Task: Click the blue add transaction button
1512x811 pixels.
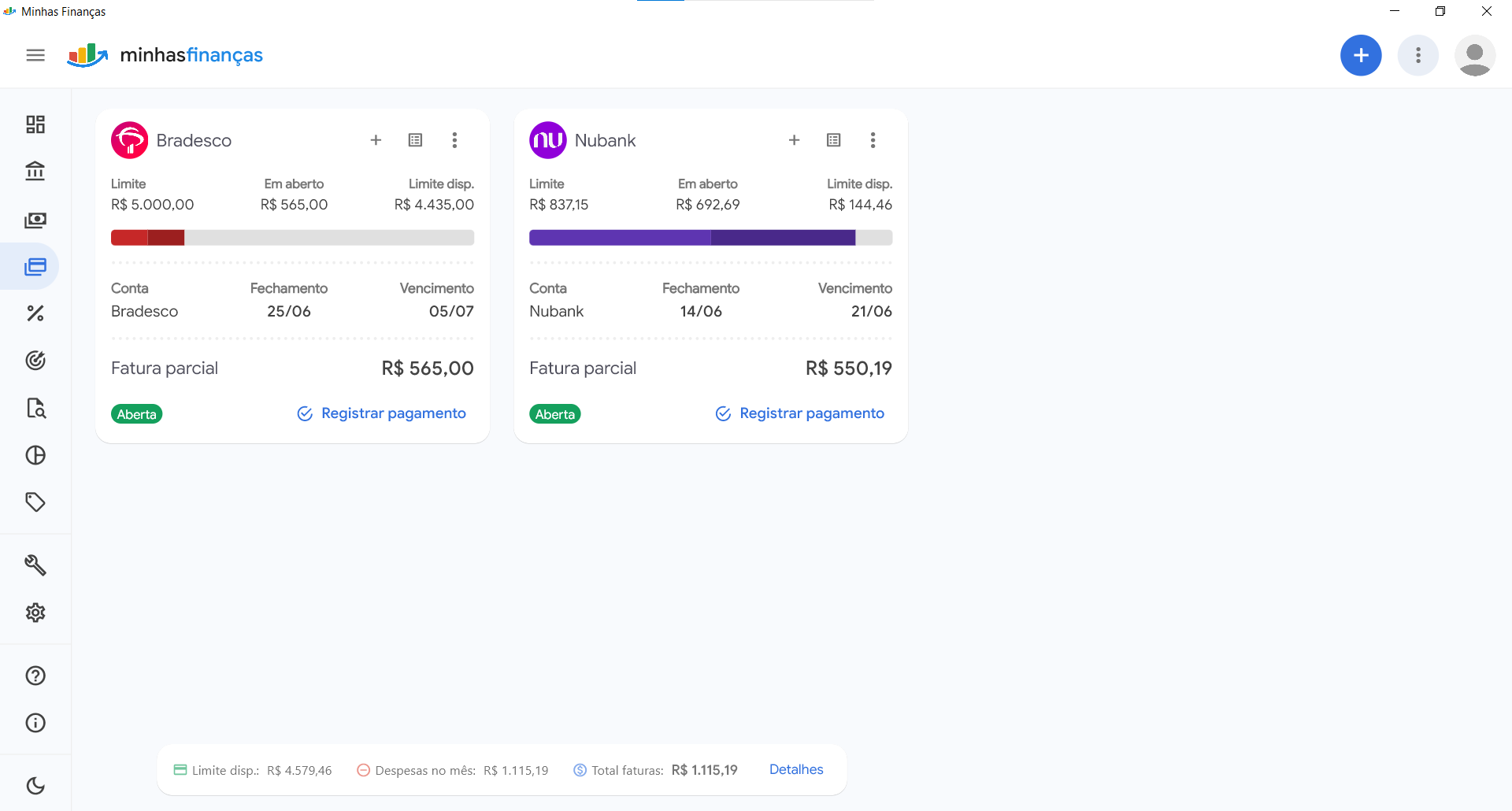Action: coord(1361,55)
